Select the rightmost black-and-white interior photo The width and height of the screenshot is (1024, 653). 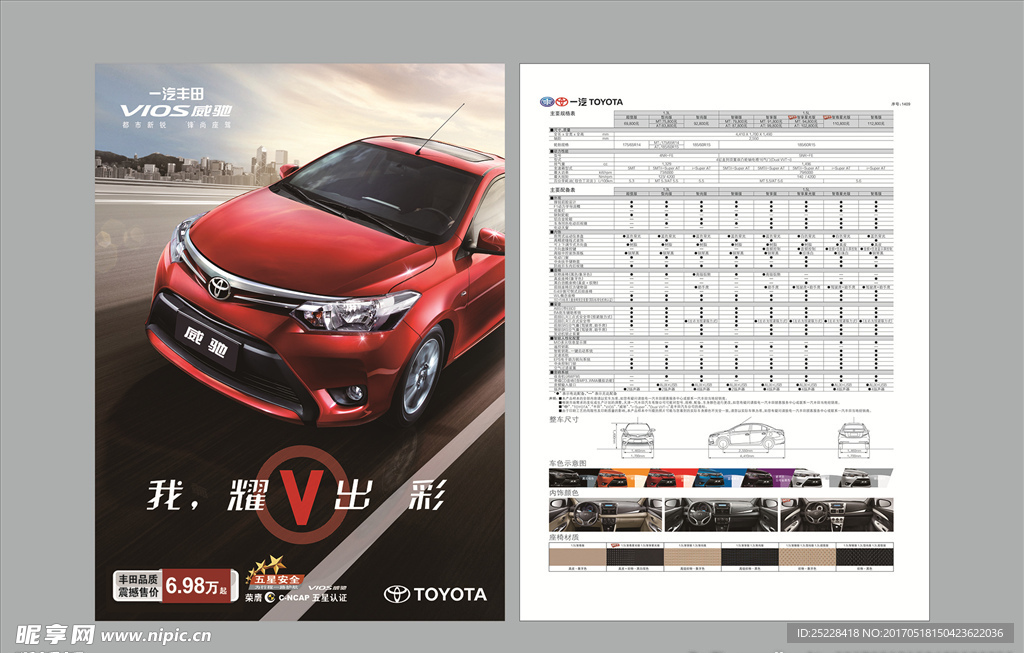coord(837,515)
